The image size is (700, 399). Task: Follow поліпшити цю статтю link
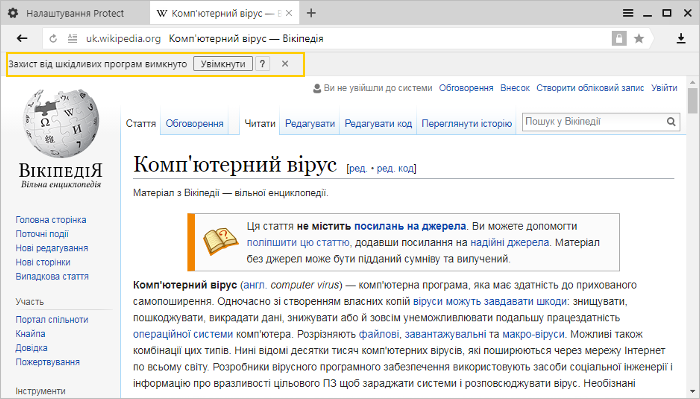coord(298,243)
